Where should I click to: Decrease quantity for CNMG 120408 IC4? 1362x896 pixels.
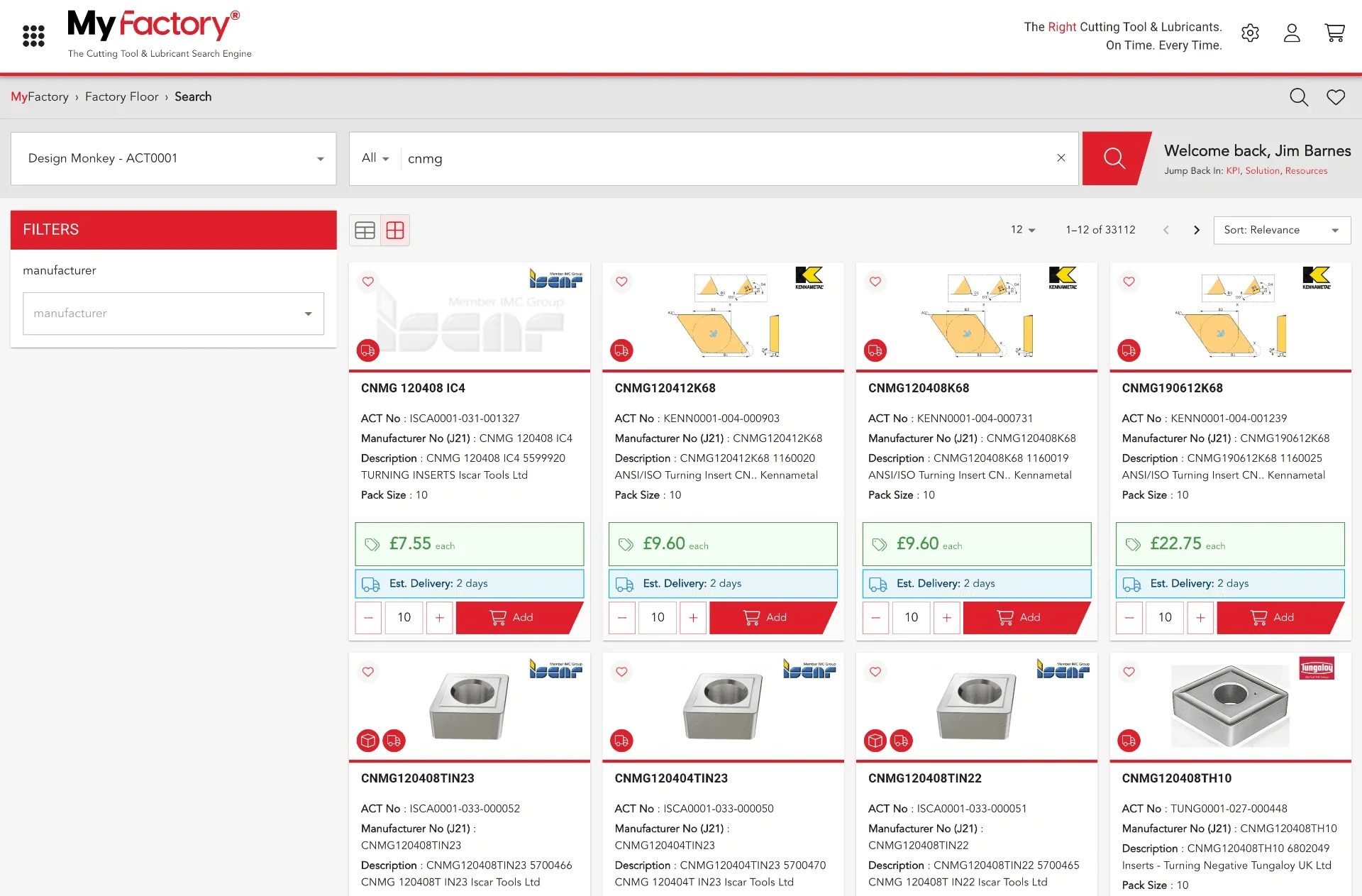point(368,617)
